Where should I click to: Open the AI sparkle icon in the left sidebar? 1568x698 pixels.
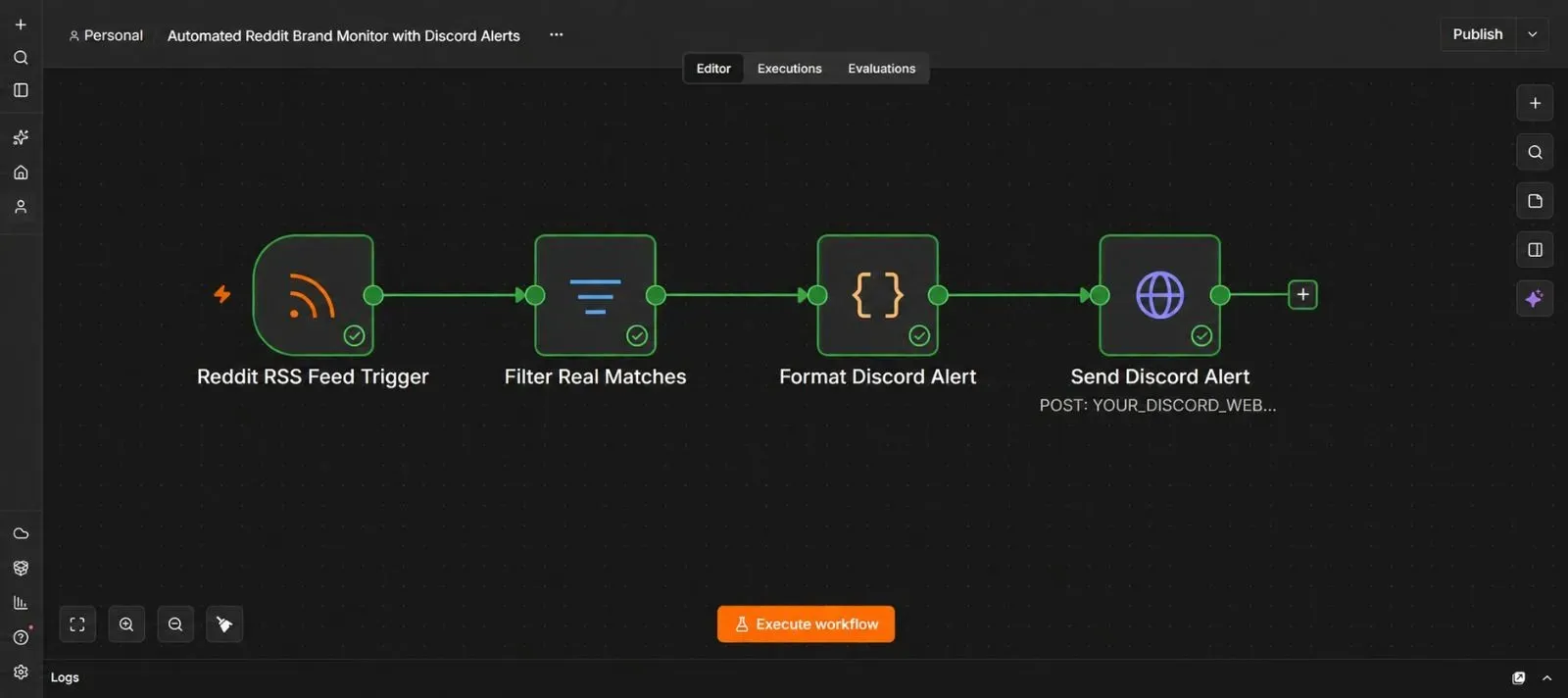click(21, 137)
